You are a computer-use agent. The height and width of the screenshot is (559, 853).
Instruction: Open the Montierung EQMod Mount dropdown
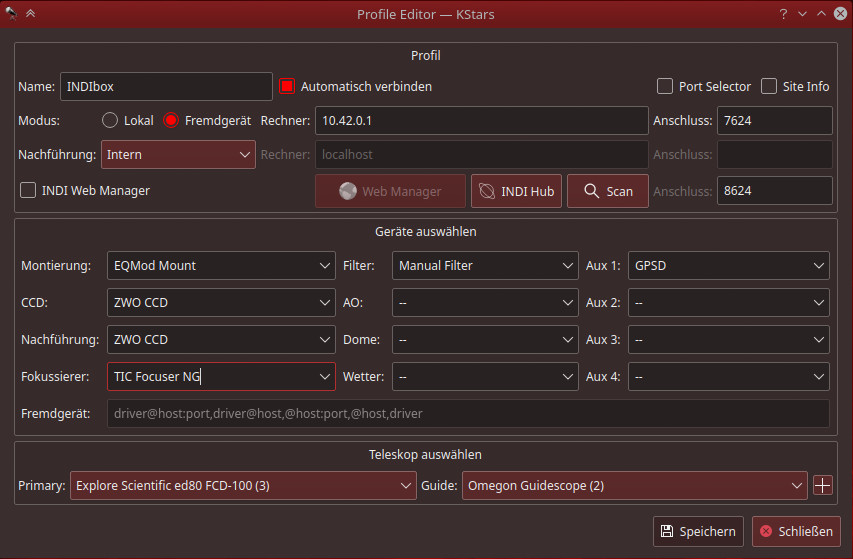click(x=220, y=266)
